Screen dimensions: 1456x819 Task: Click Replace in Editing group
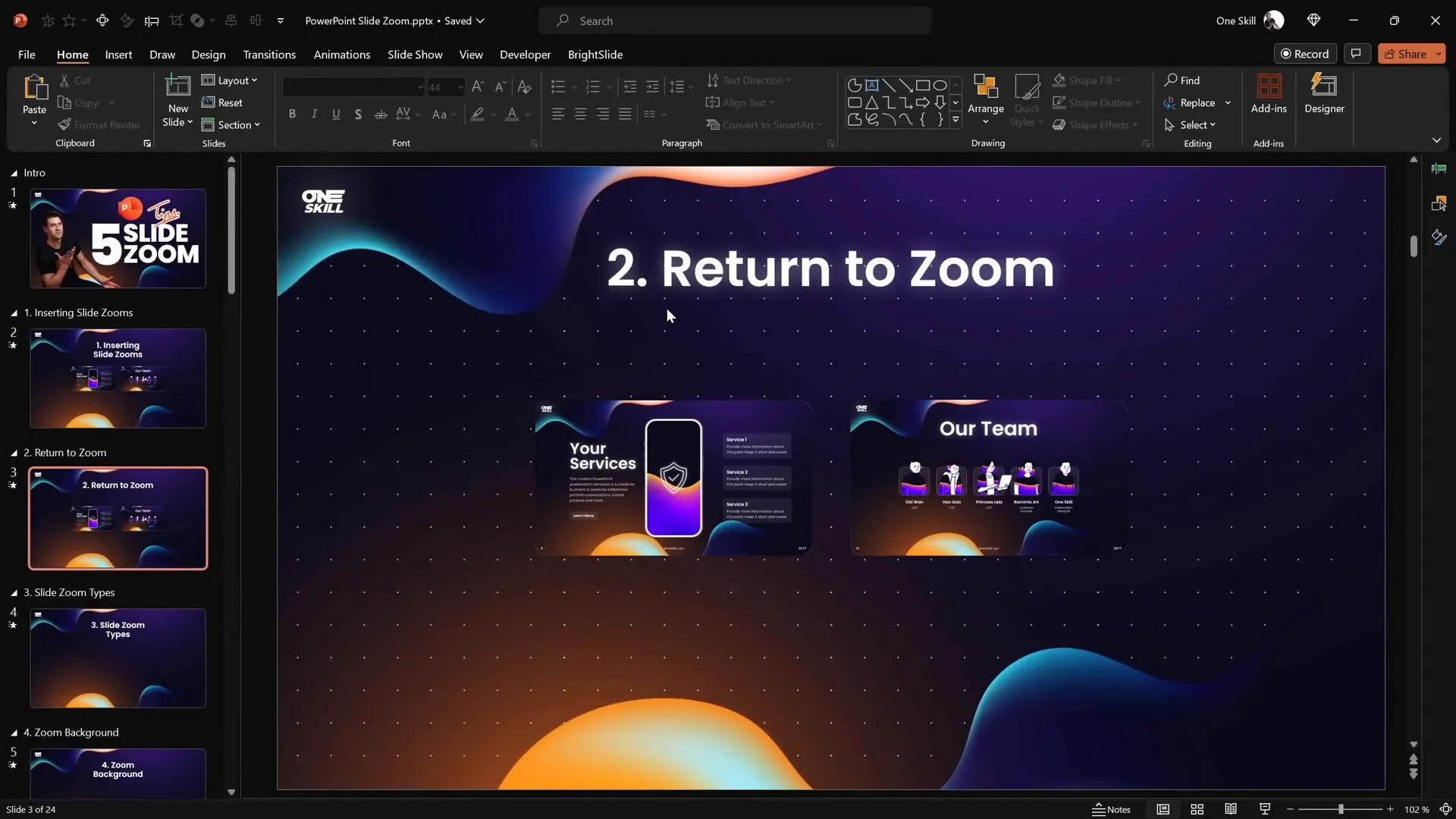[x=1190, y=102]
